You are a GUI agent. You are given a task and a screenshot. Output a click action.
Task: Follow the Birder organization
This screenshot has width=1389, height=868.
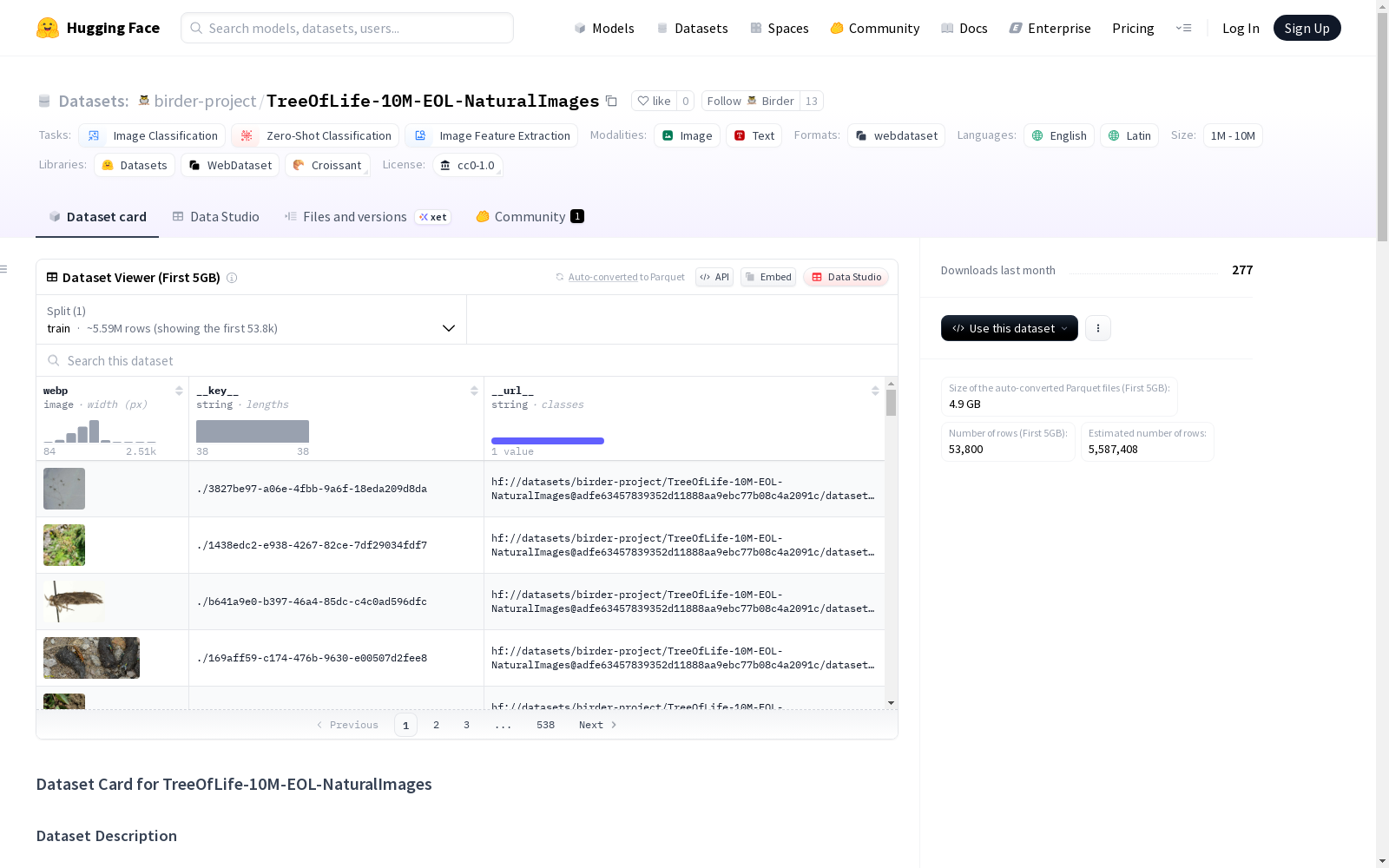pos(751,101)
